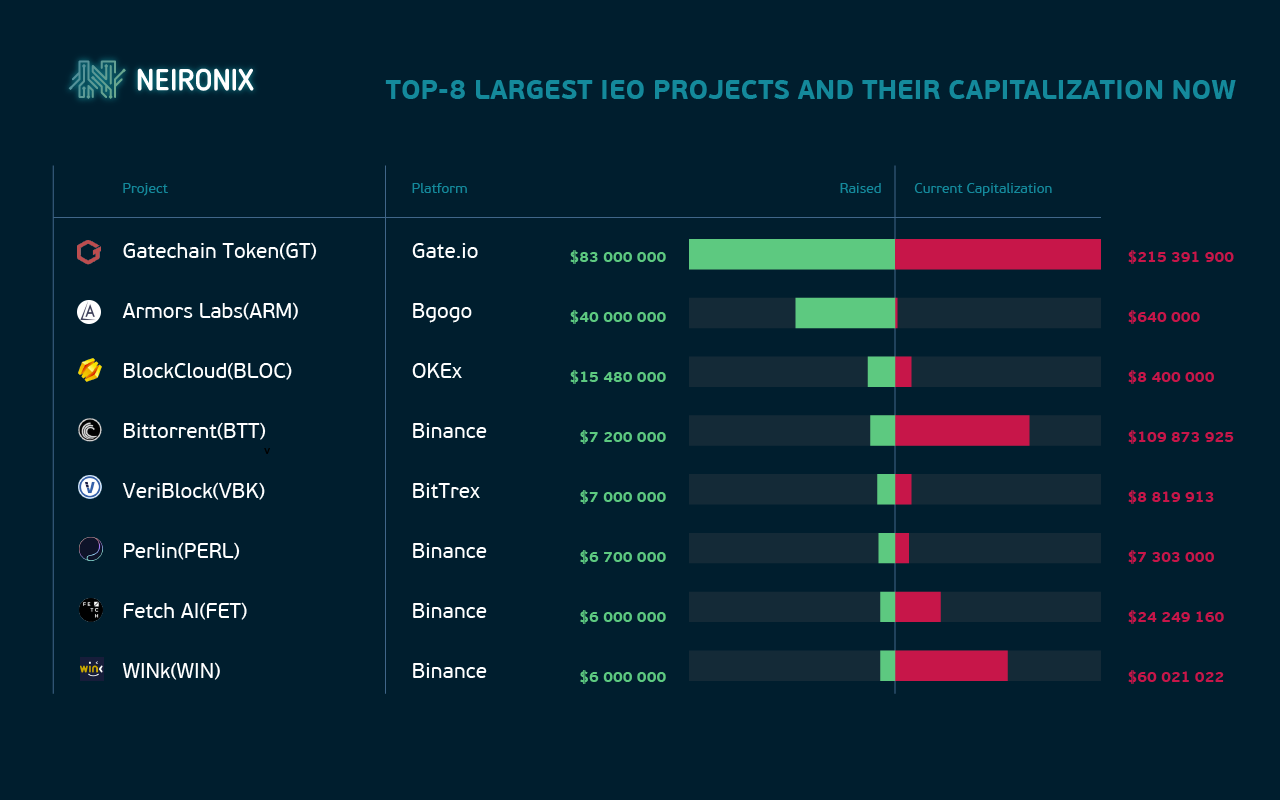
Task: Click Binance in the Bittorrent row
Action: click(x=449, y=431)
